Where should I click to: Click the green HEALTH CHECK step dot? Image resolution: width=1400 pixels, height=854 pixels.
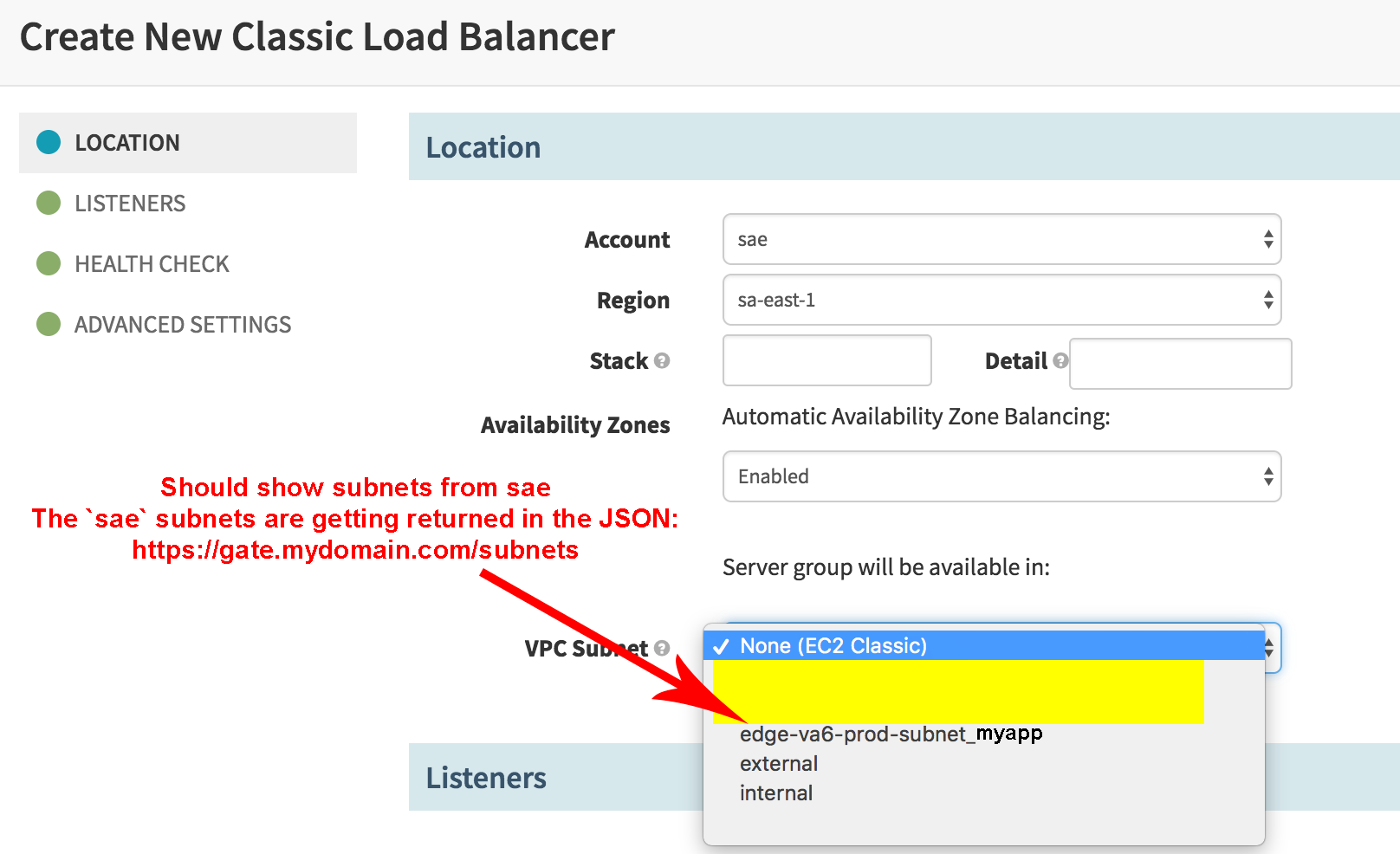(49, 263)
